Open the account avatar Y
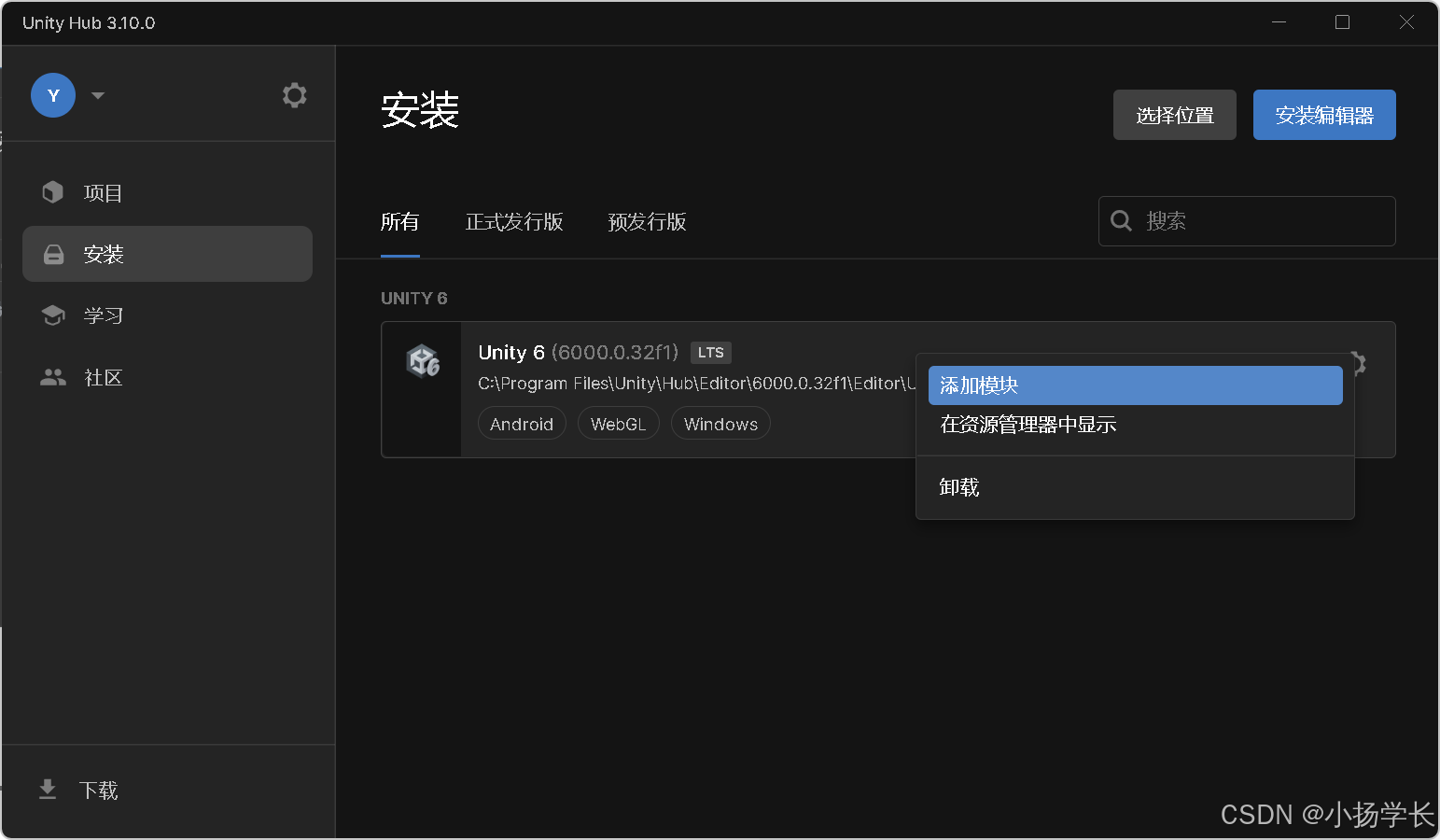This screenshot has height=840, width=1440. (53, 95)
